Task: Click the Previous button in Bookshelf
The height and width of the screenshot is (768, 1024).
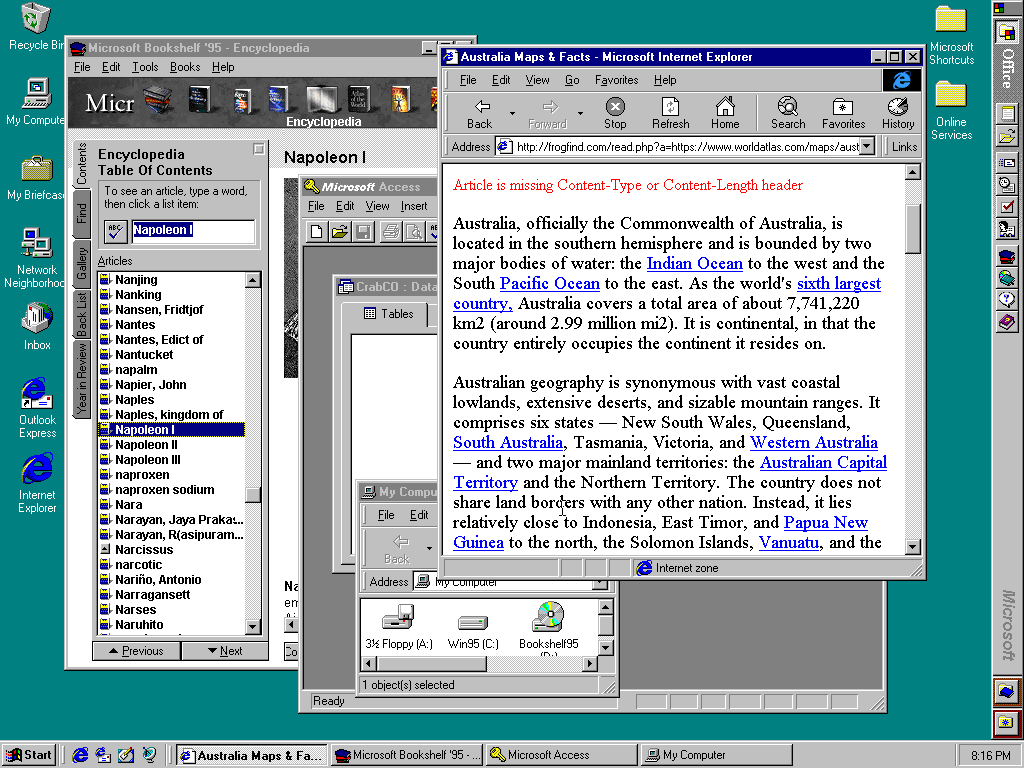Action: pos(136,650)
